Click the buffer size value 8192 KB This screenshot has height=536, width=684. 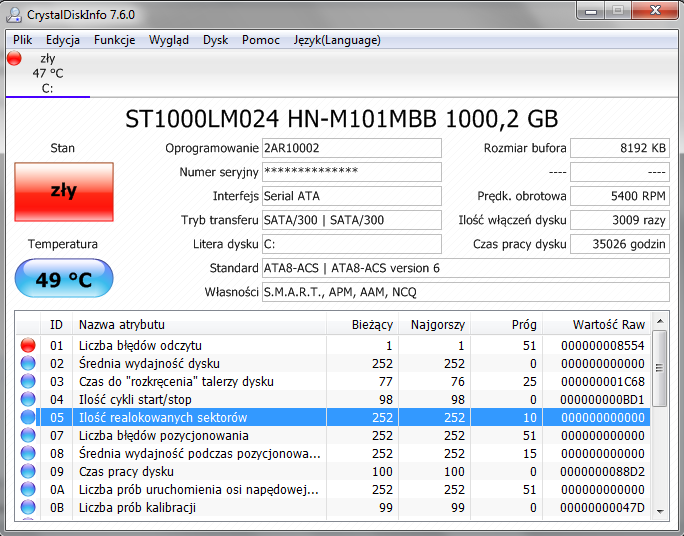click(x=620, y=148)
